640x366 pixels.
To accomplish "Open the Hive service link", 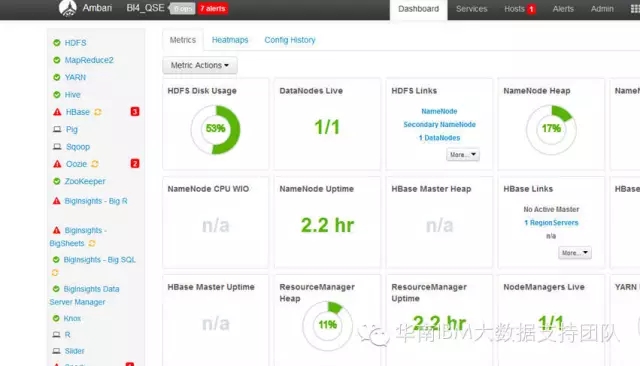I will tap(72, 95).
